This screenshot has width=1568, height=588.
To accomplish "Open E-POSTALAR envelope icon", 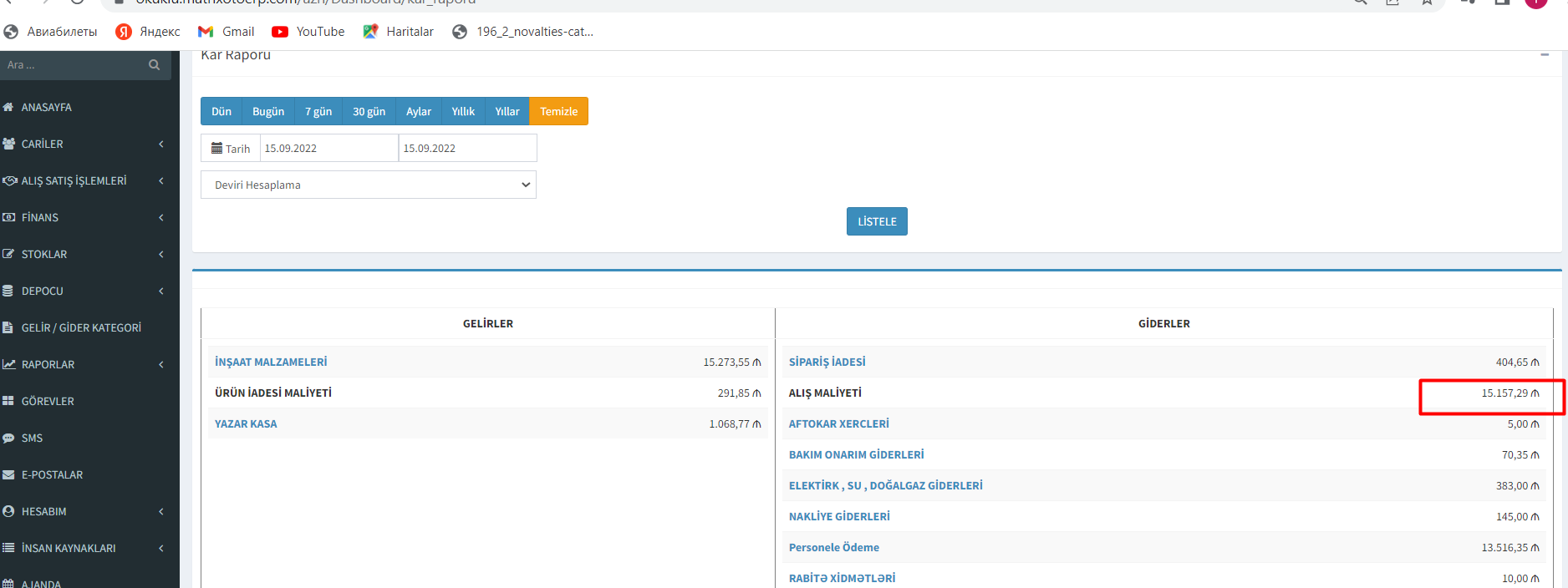I will pos(8,475).
